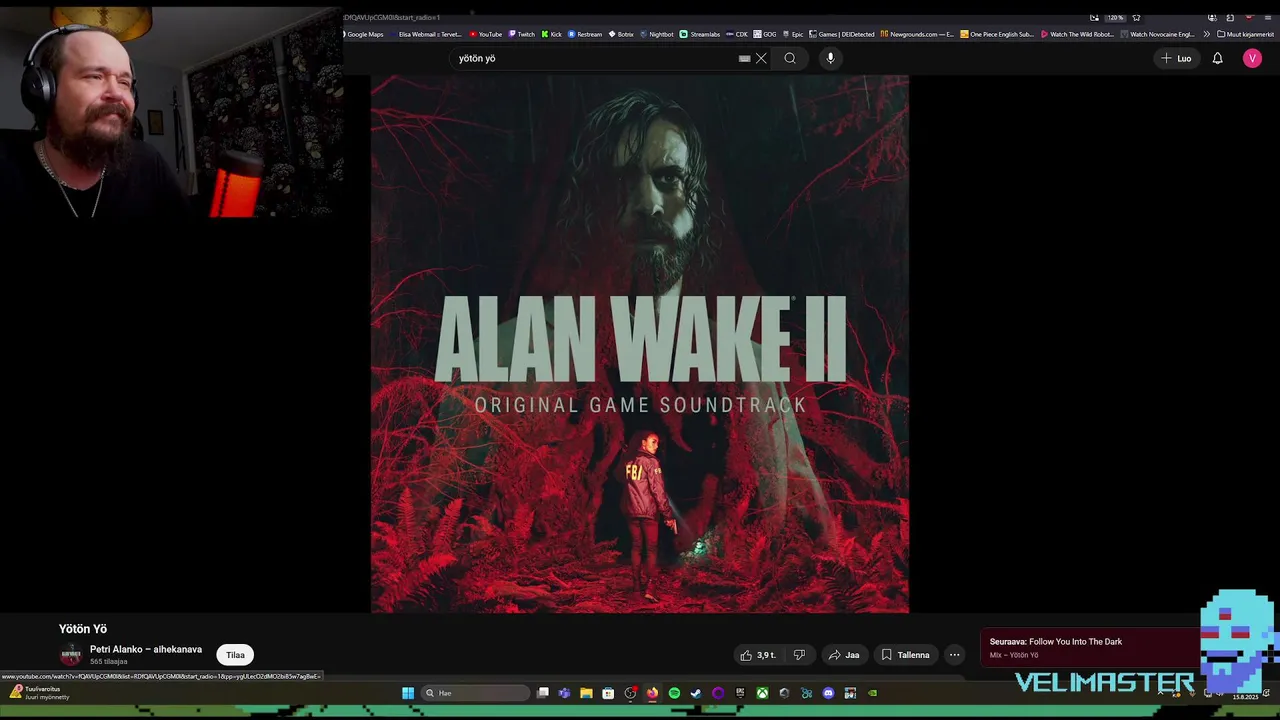The image size is (1280, 720).
Task: Open Microsoft Store from the taskbar
Action: click(x=608, y=693)
